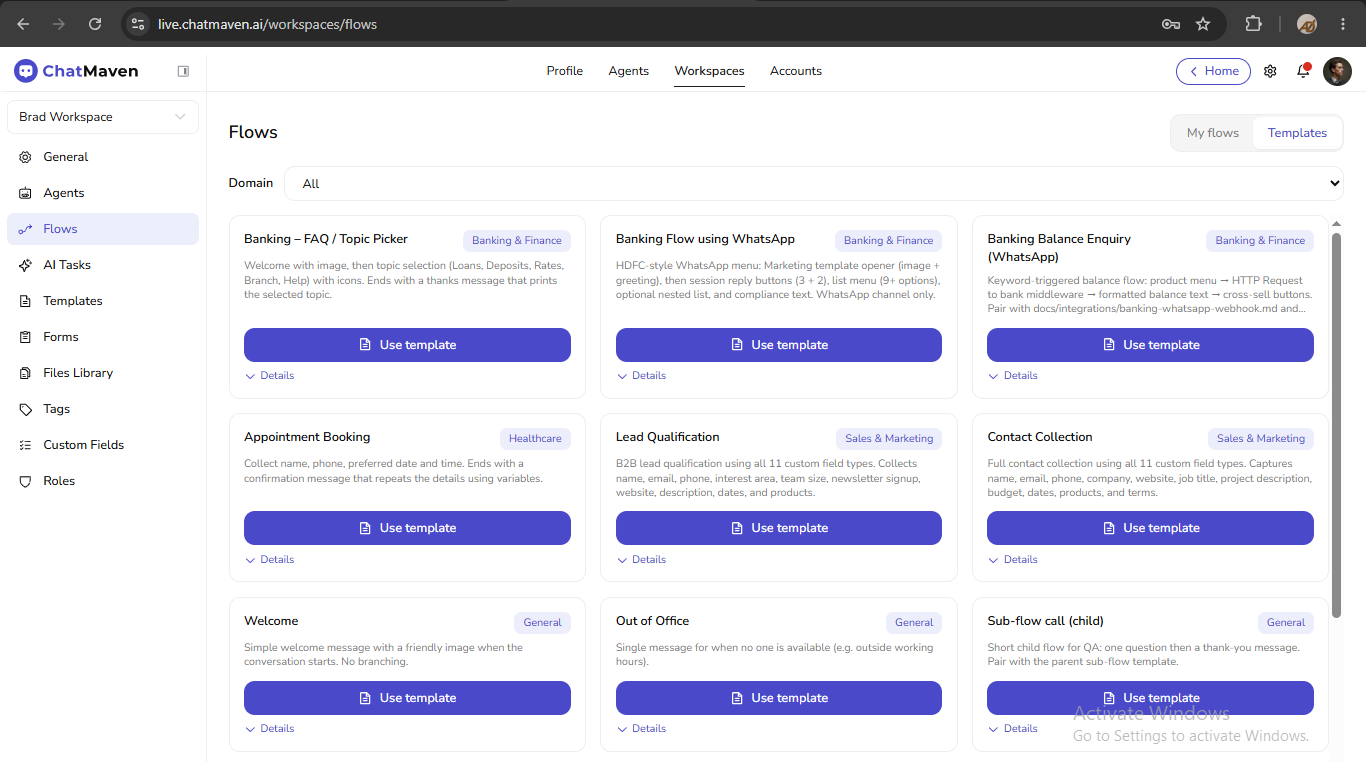
Task: Use template for Banking Balance Enquiry
Action: coord(1150,345)
